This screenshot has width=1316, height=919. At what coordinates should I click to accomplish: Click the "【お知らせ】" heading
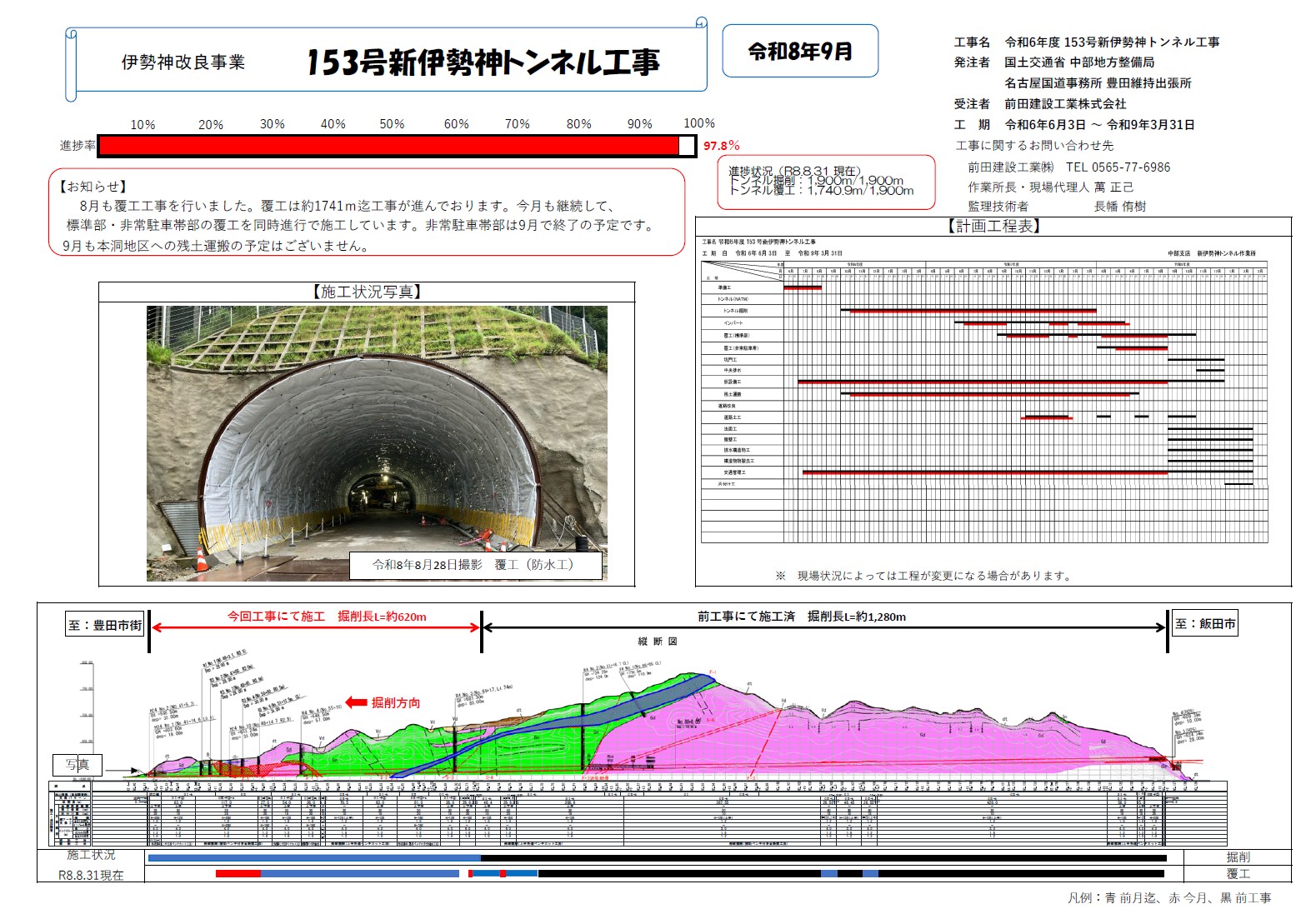[92, 187]
